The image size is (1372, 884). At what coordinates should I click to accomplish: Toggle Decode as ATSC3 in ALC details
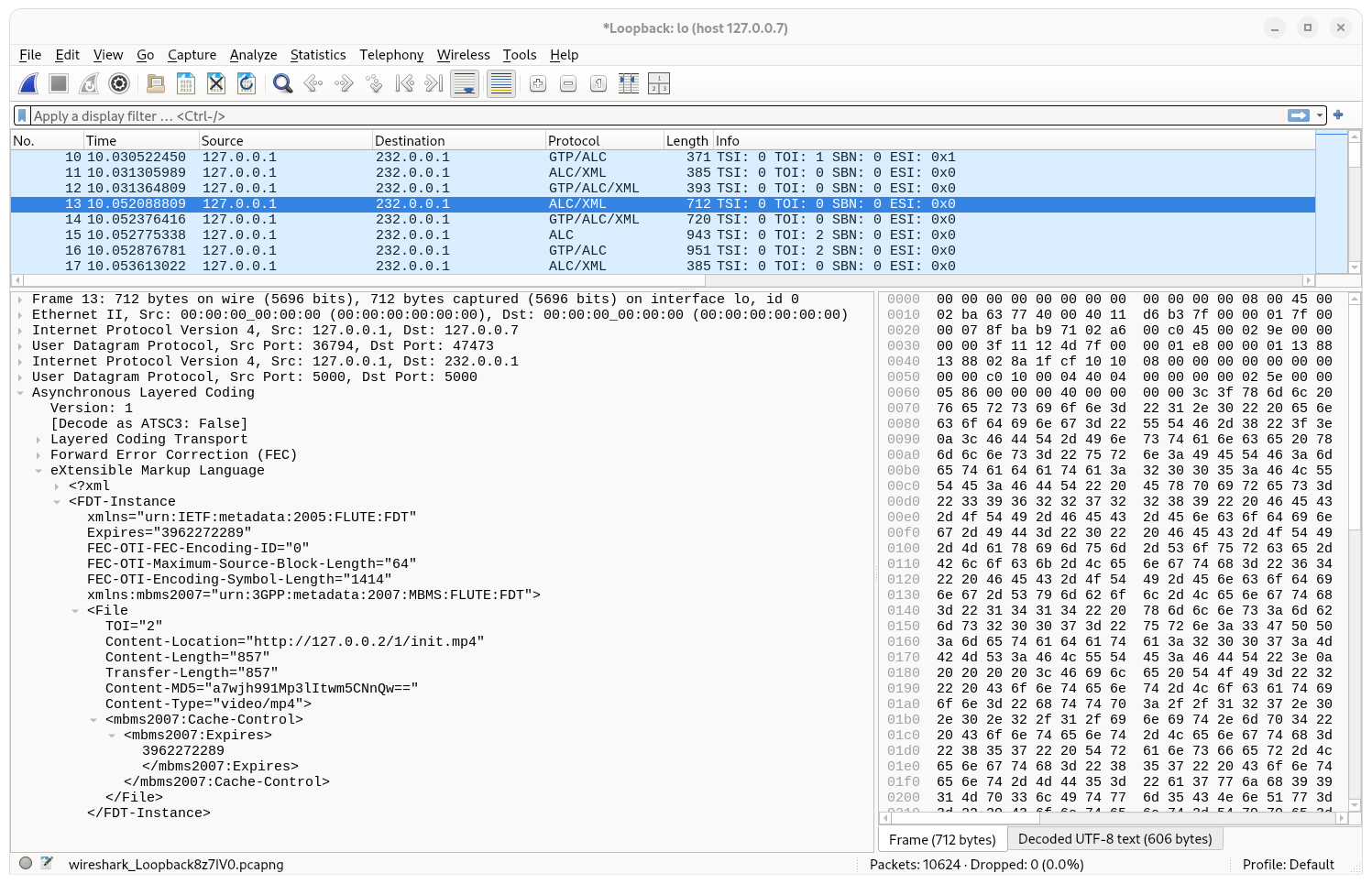137,422
